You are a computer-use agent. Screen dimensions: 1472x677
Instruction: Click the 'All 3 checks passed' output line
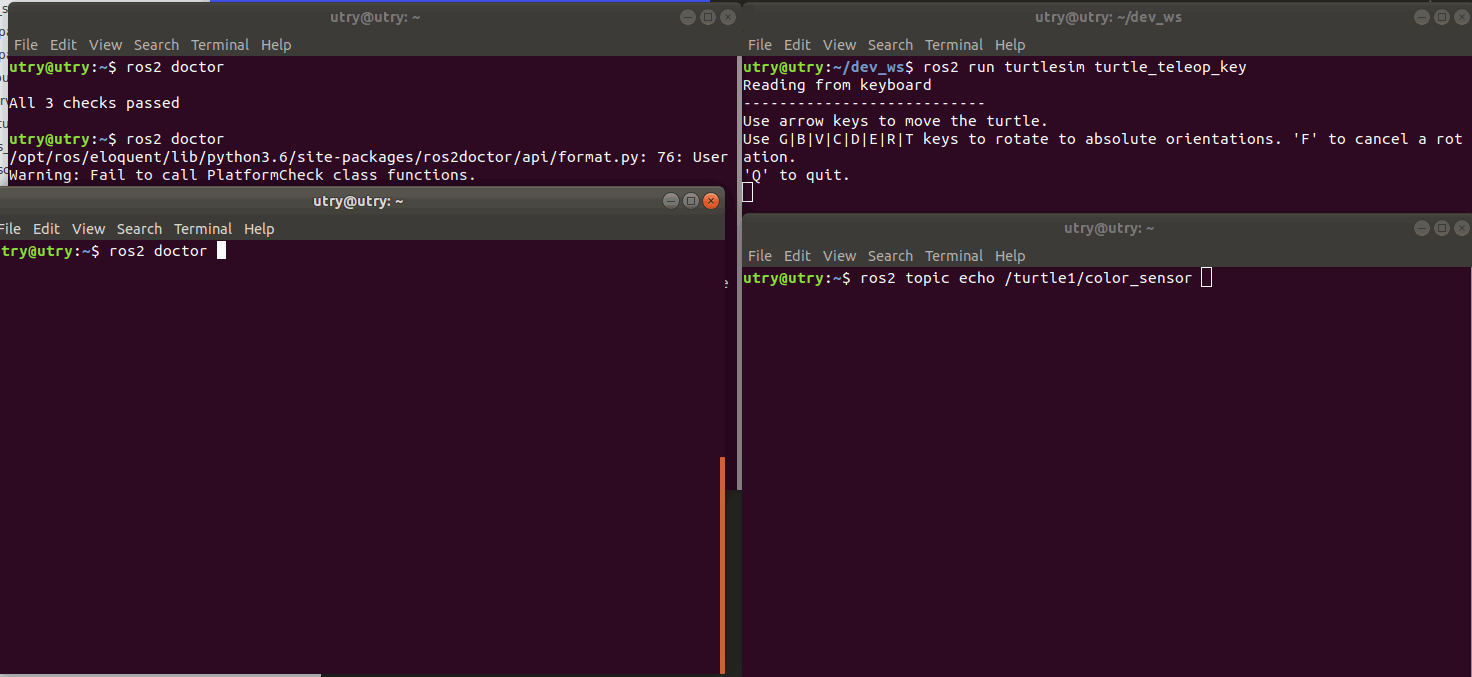(94, 103)
